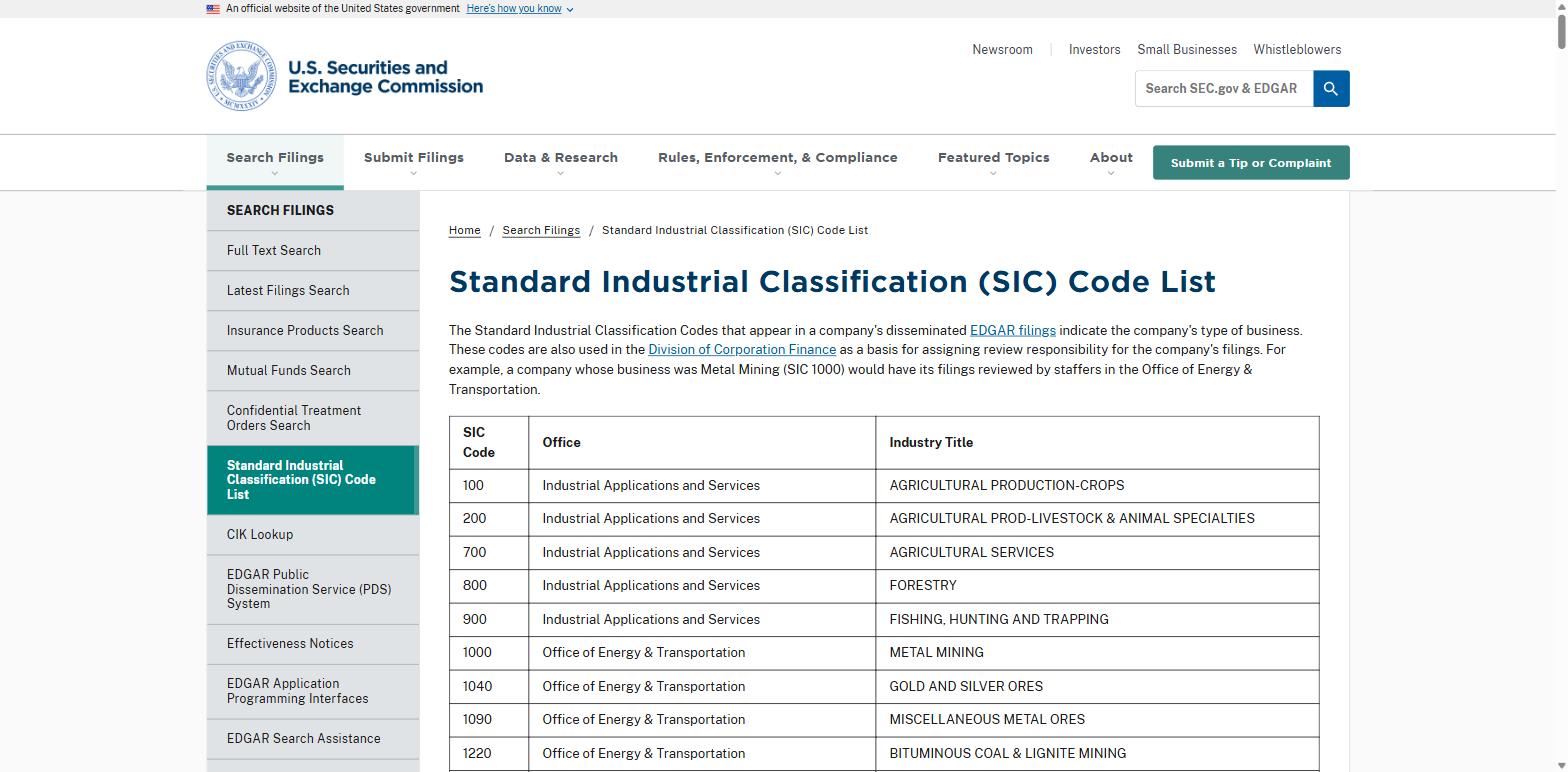The width and height of the screenshot is (1568, 772).
Task: Select GOLD AND SILVER ORES cell
Action: click(x=1097, y=687)
